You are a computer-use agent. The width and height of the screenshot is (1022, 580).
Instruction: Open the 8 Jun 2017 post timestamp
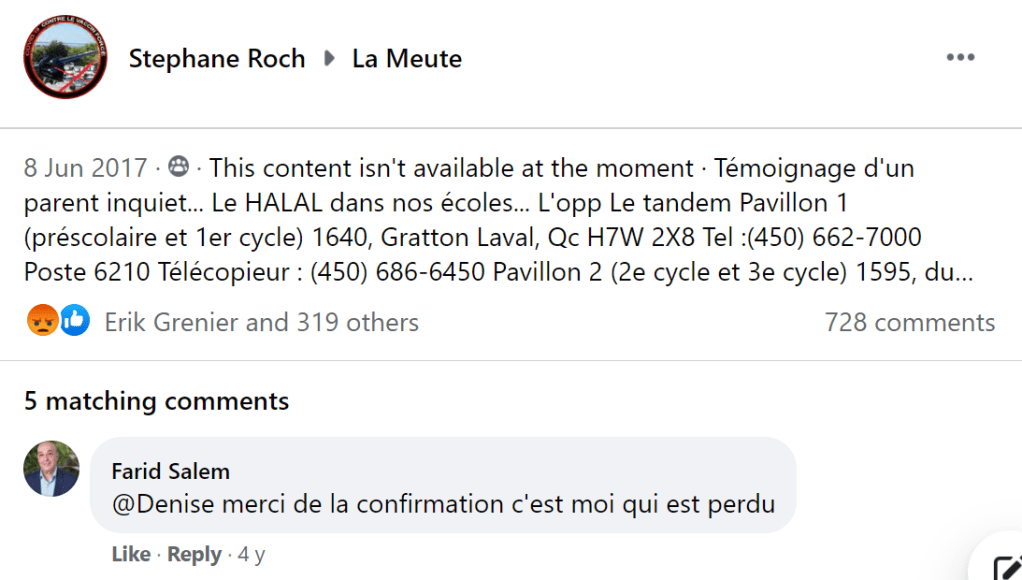point(86,168)
